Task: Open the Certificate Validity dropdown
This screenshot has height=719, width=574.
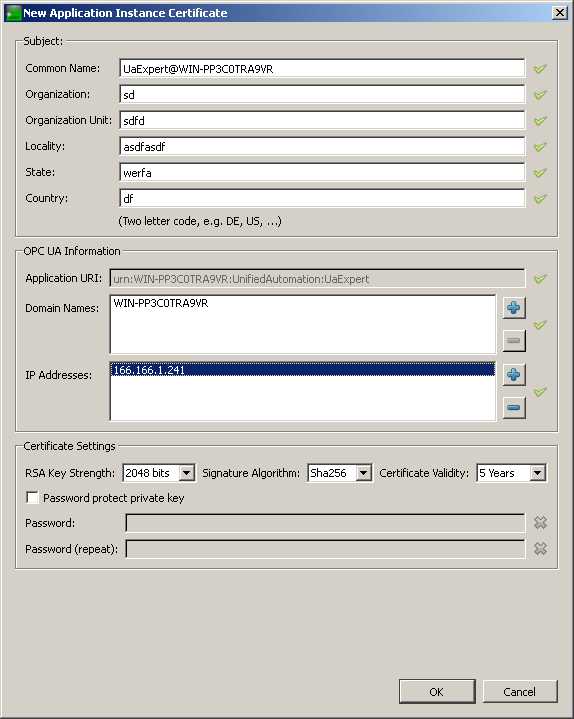Action: [x=538, y=473]
